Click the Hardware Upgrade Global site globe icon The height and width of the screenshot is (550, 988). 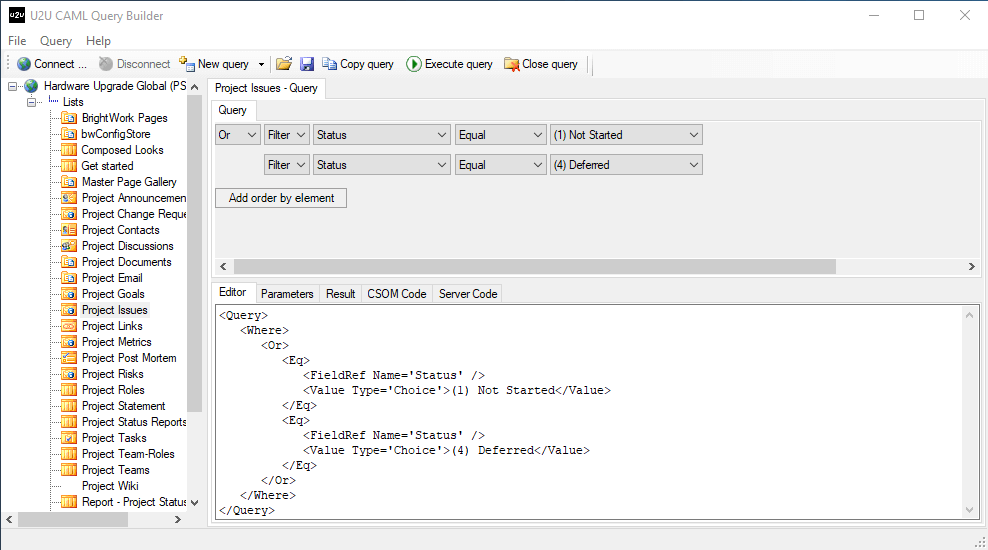pos(32,86)
